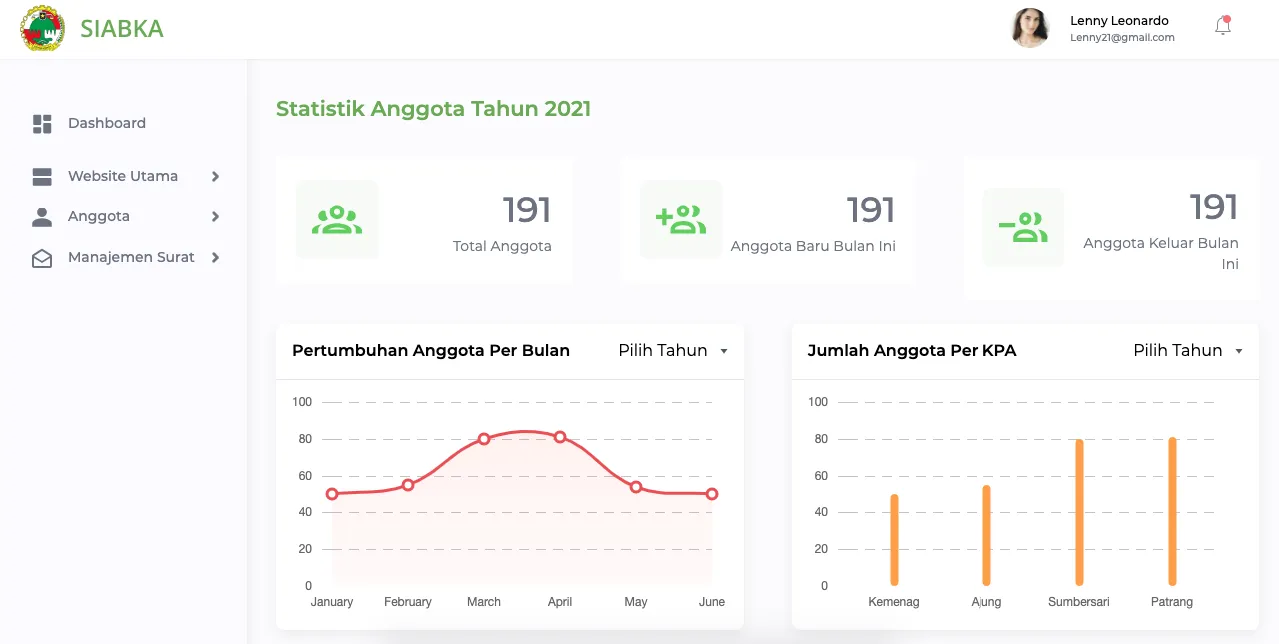Expand the Manajemen Surat chevron arrow
The height and width of the screenshot is (644, 1279).
[x=215, y=258]
